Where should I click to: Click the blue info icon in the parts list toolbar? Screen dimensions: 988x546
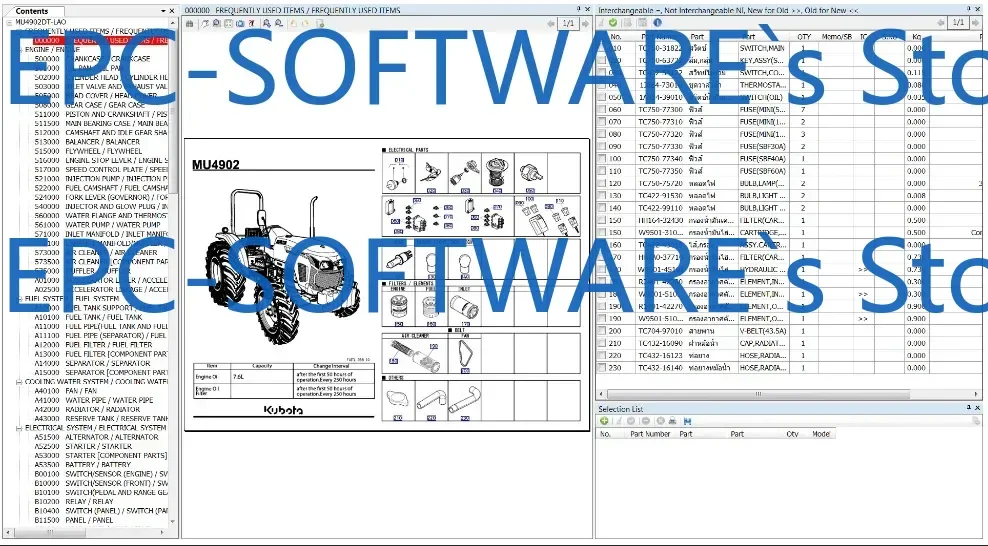pyautogui.click(x=657, y=23)
